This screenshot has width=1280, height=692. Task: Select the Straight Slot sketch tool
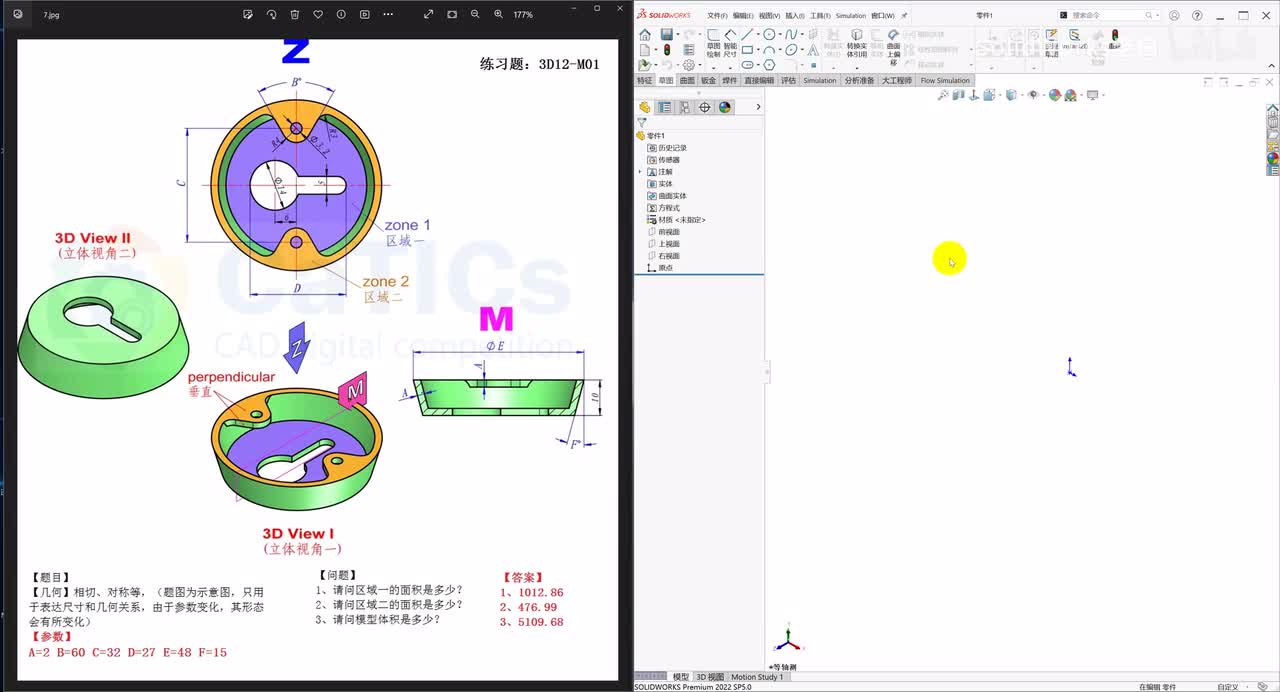coord(747,65)
